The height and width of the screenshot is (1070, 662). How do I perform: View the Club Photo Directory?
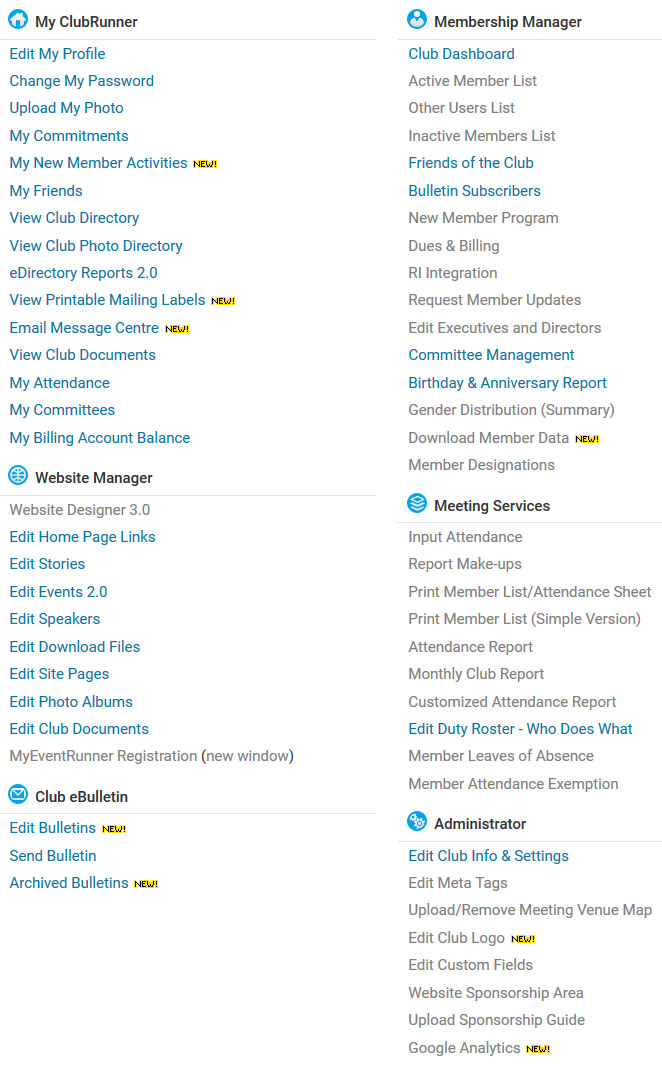96,246
